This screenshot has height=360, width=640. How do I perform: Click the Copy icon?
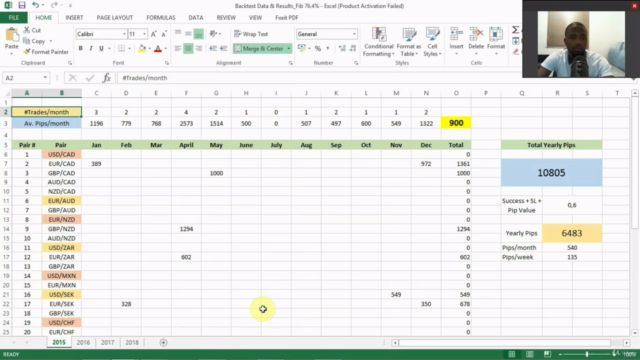27,41
